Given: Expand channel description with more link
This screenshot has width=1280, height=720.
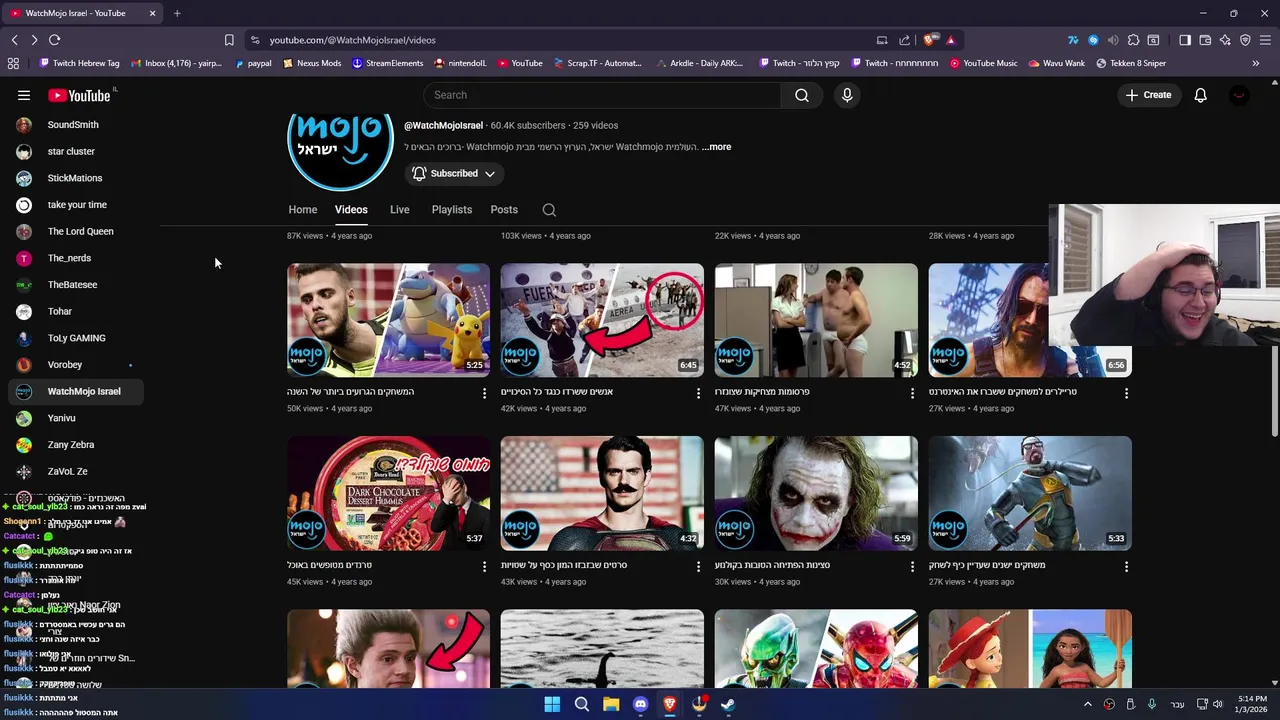Looking at the screenshot, I should point(717,147).
